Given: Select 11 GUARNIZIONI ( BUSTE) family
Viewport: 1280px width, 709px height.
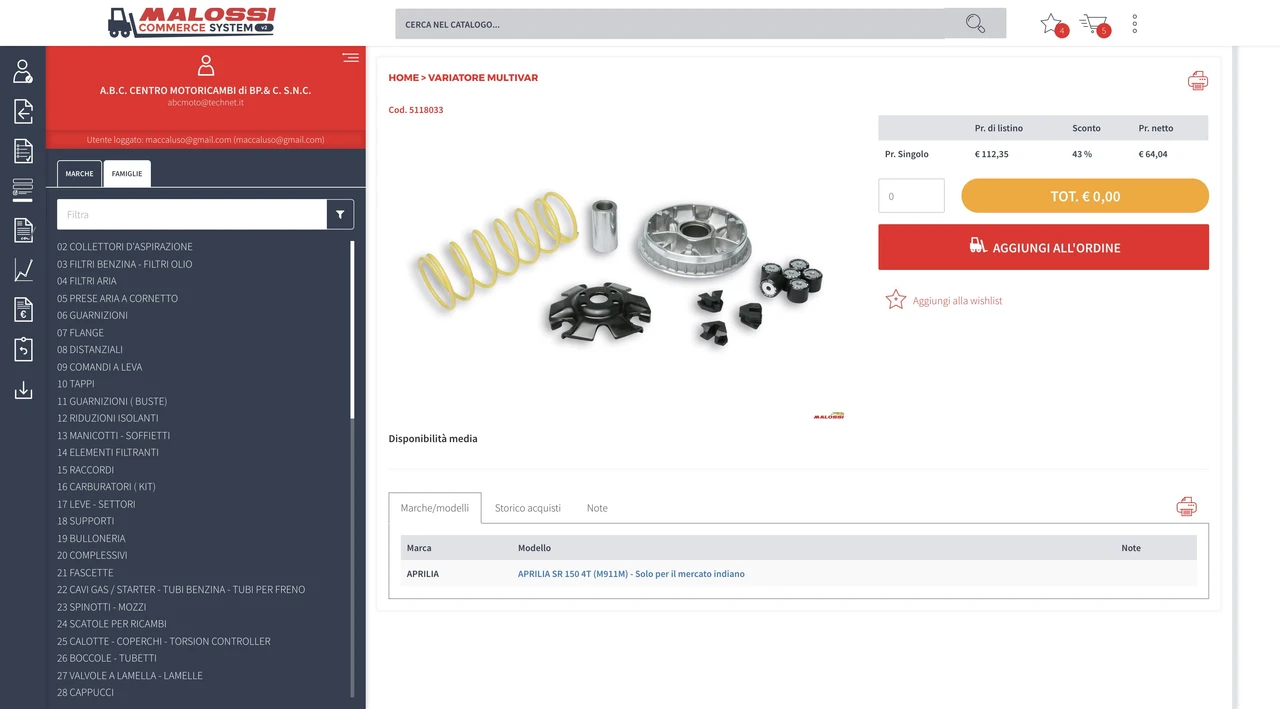Looking at the screenshot, I should click(112, 401).
